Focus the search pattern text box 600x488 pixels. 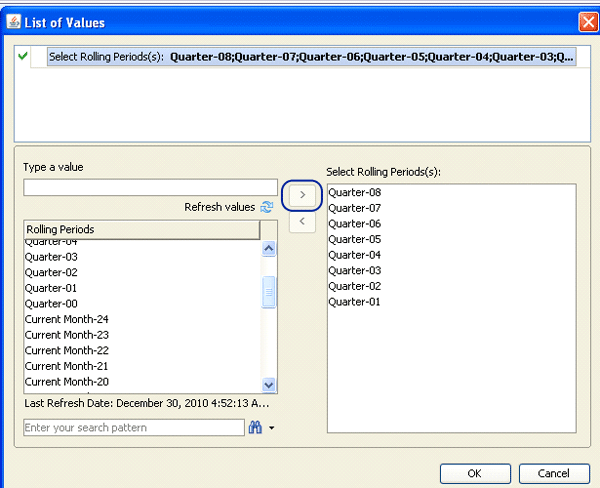(x=133, y=427)
